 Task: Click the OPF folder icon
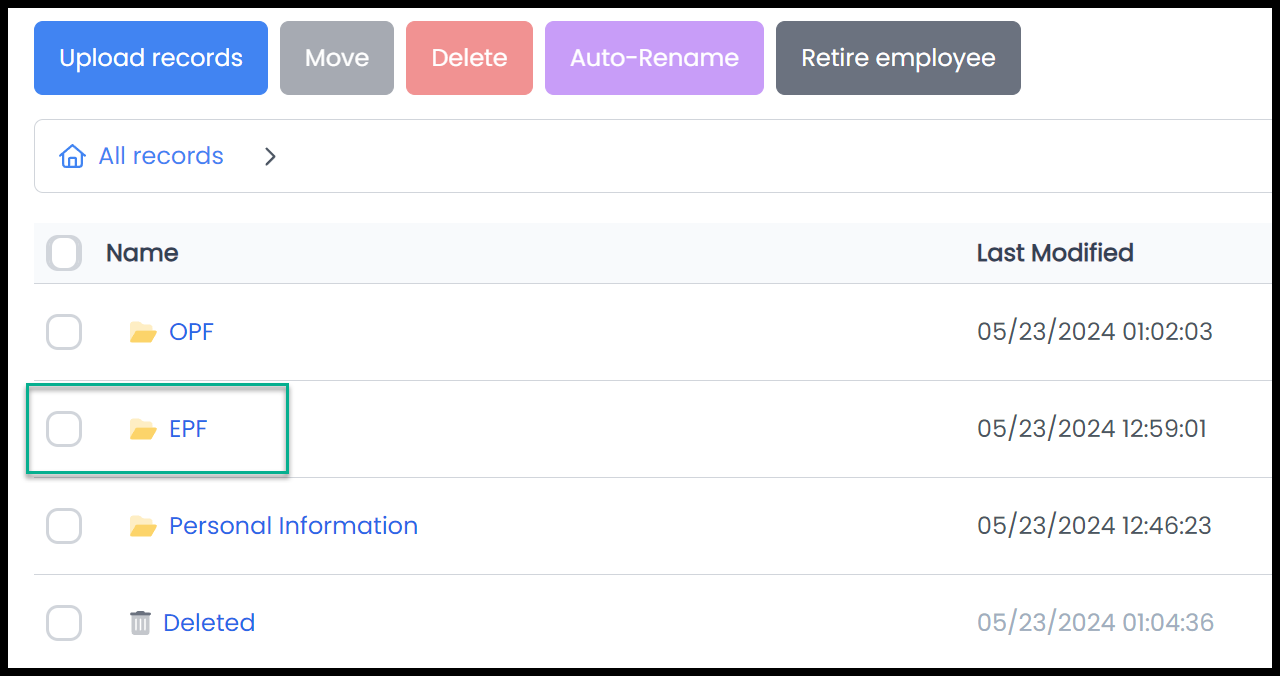point(143,332)
